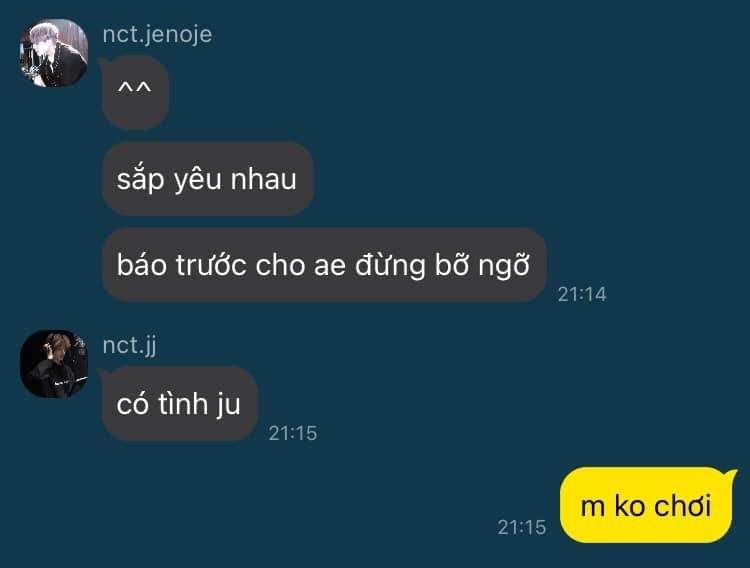The image size is (750, 568).
Task: Tap the nct.jenoje username label
Action: point(157,35)
